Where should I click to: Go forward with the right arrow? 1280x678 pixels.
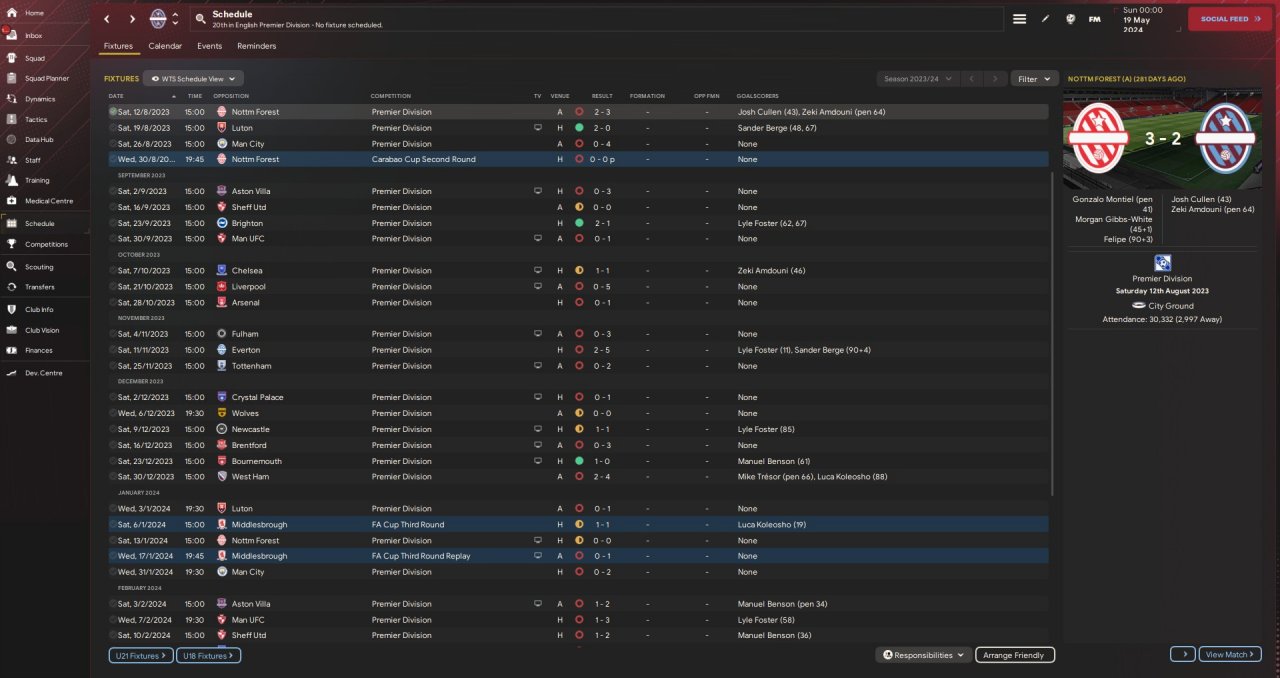[132, 19]
